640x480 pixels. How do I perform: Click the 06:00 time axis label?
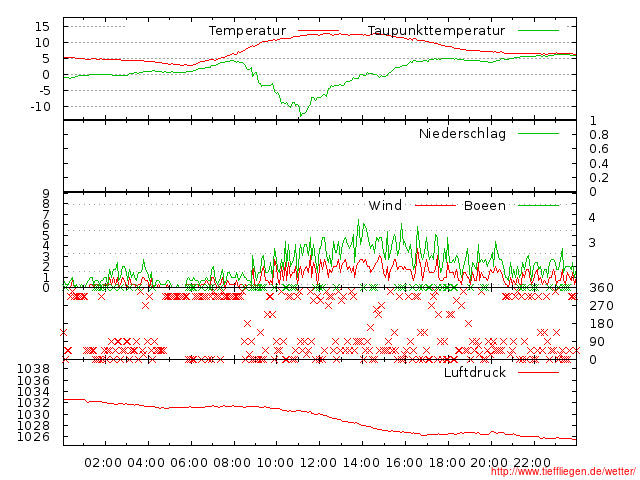click(x=189, y=463)
